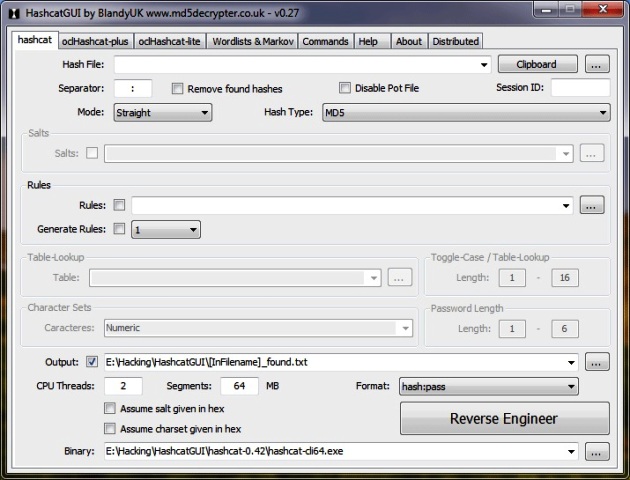Close the HashcatGUI window
The width and height of the screenshot is (630, 480).
pos(603,9)
